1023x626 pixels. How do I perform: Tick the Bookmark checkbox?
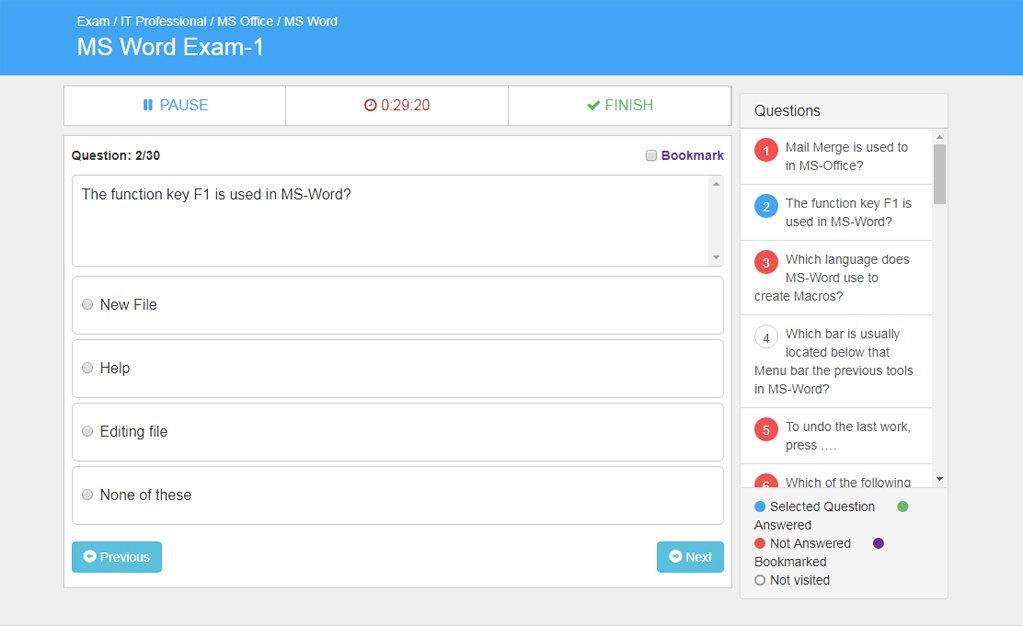[x=651, y=155]
